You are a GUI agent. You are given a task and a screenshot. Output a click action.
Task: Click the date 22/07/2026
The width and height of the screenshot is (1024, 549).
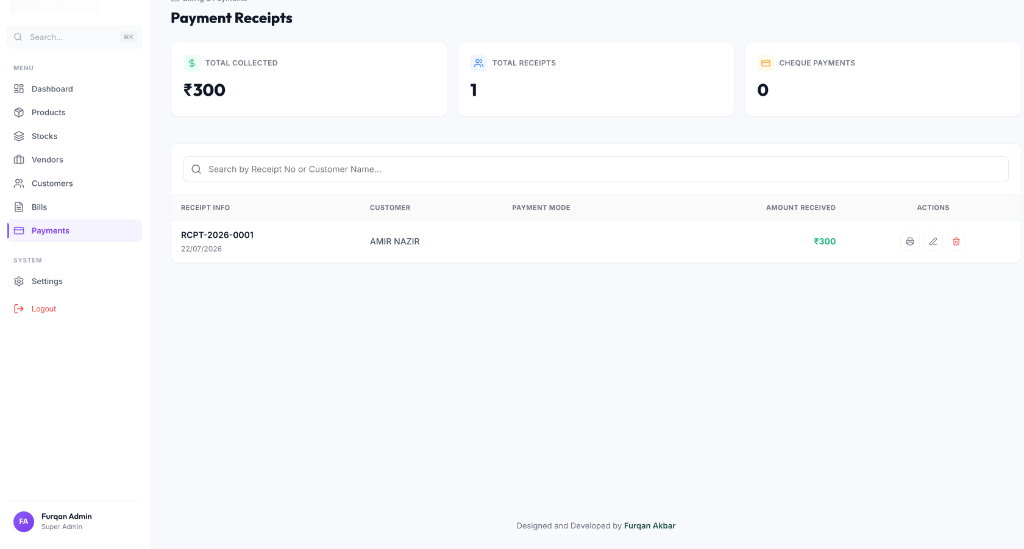point(201,249)
